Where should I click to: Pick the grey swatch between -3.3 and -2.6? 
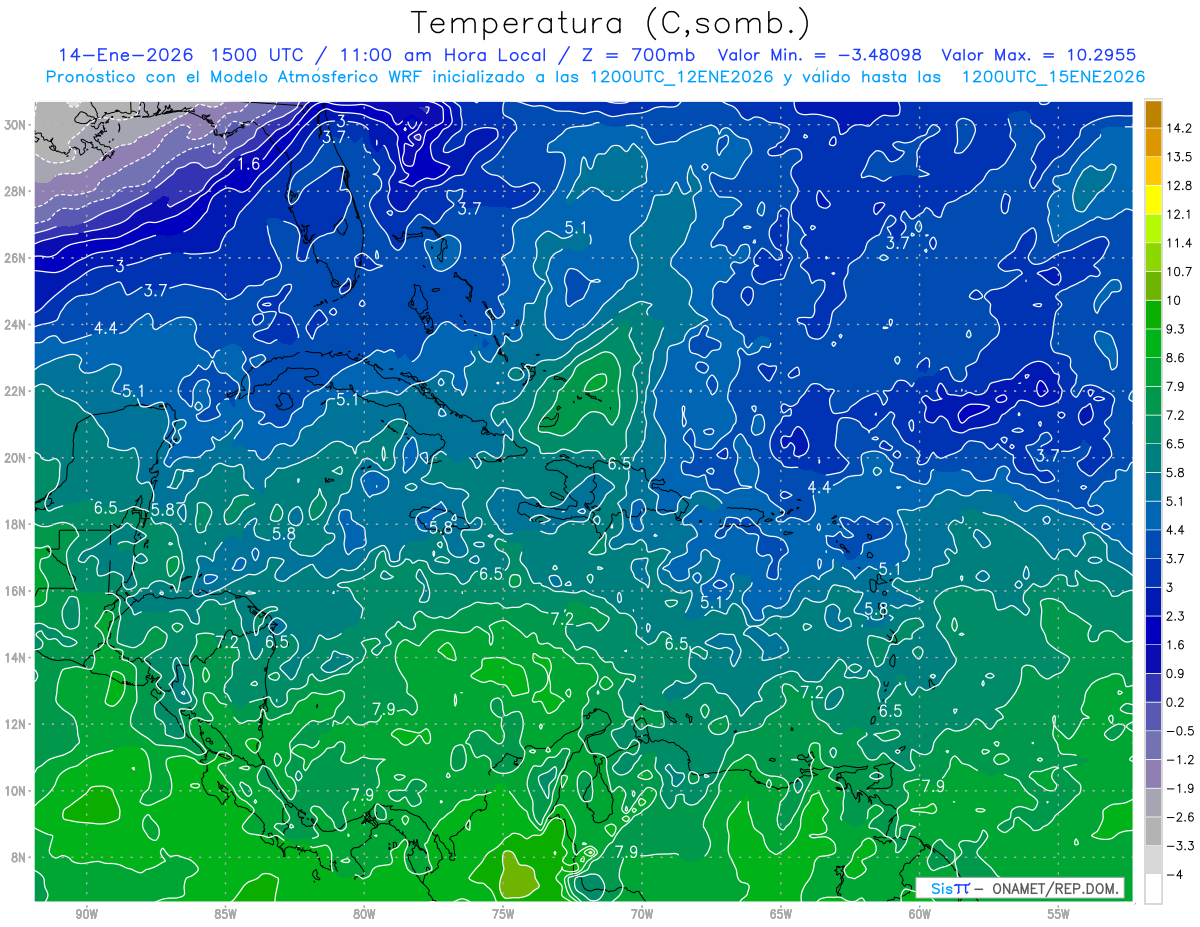[x=1153, y=831]
